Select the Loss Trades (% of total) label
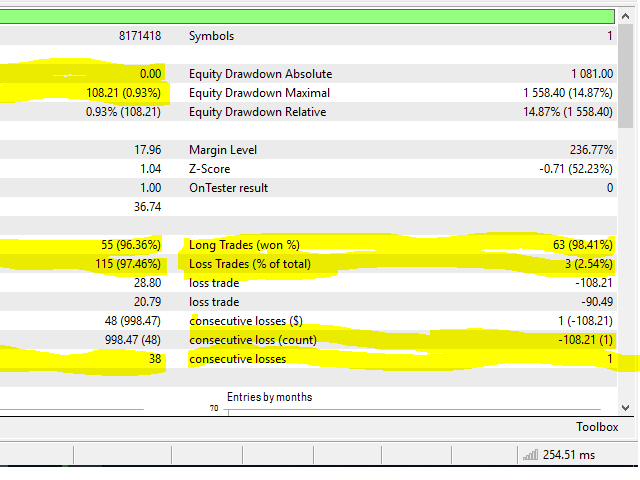 pos(250,264)
